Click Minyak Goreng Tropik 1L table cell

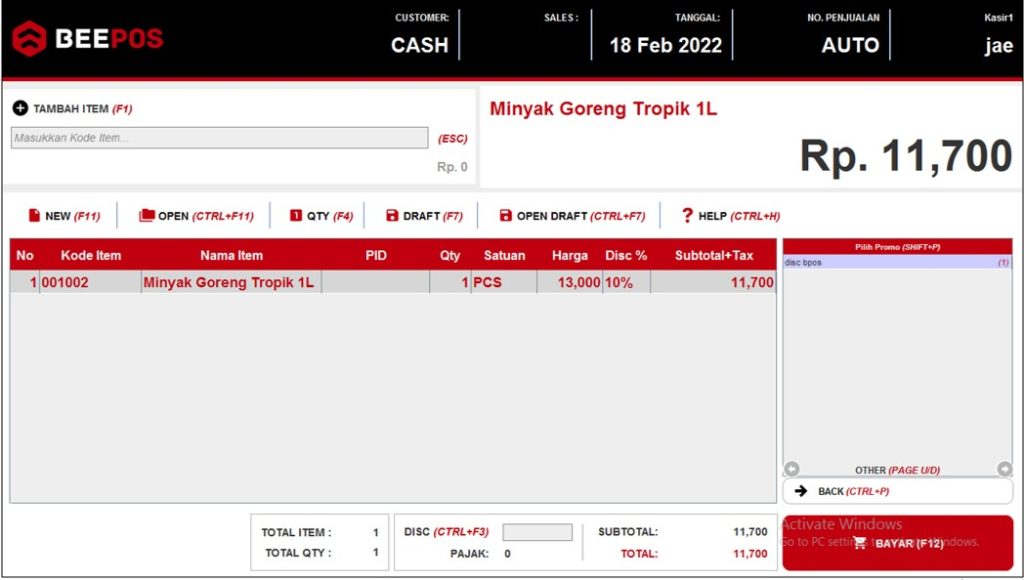(231, 282)
